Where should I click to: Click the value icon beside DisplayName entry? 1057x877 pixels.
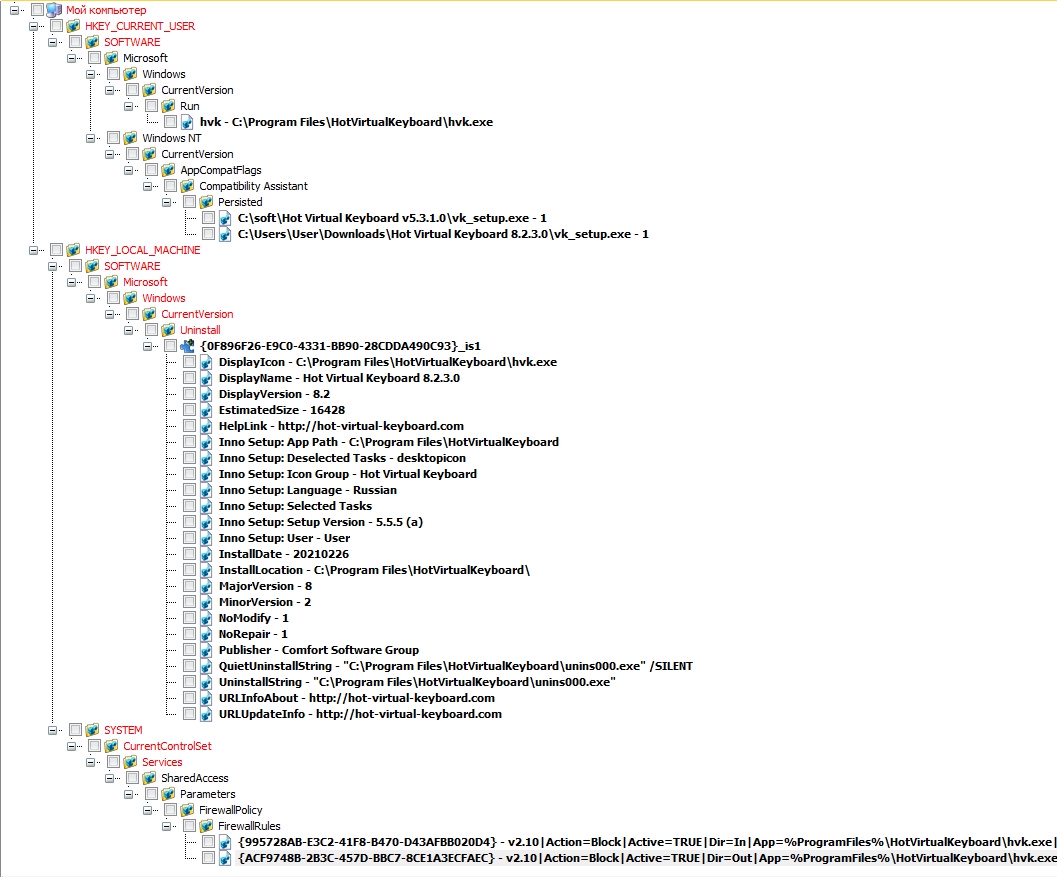tap(206, 378)
